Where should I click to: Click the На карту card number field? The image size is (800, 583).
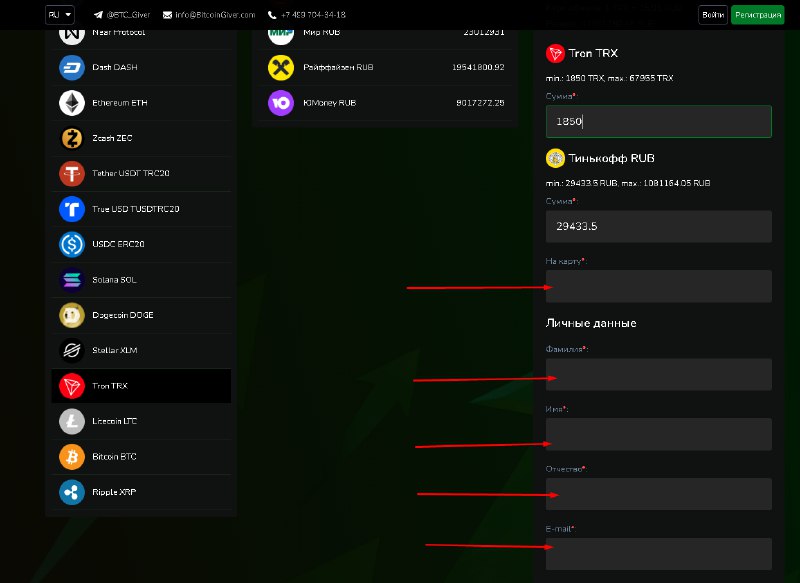pyautogui.click(x=659, y=286)
